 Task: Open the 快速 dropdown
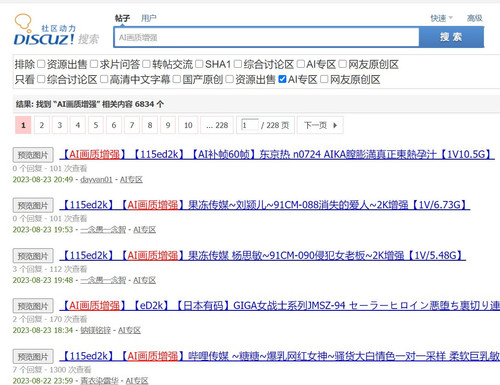click(x=441, y=18)
